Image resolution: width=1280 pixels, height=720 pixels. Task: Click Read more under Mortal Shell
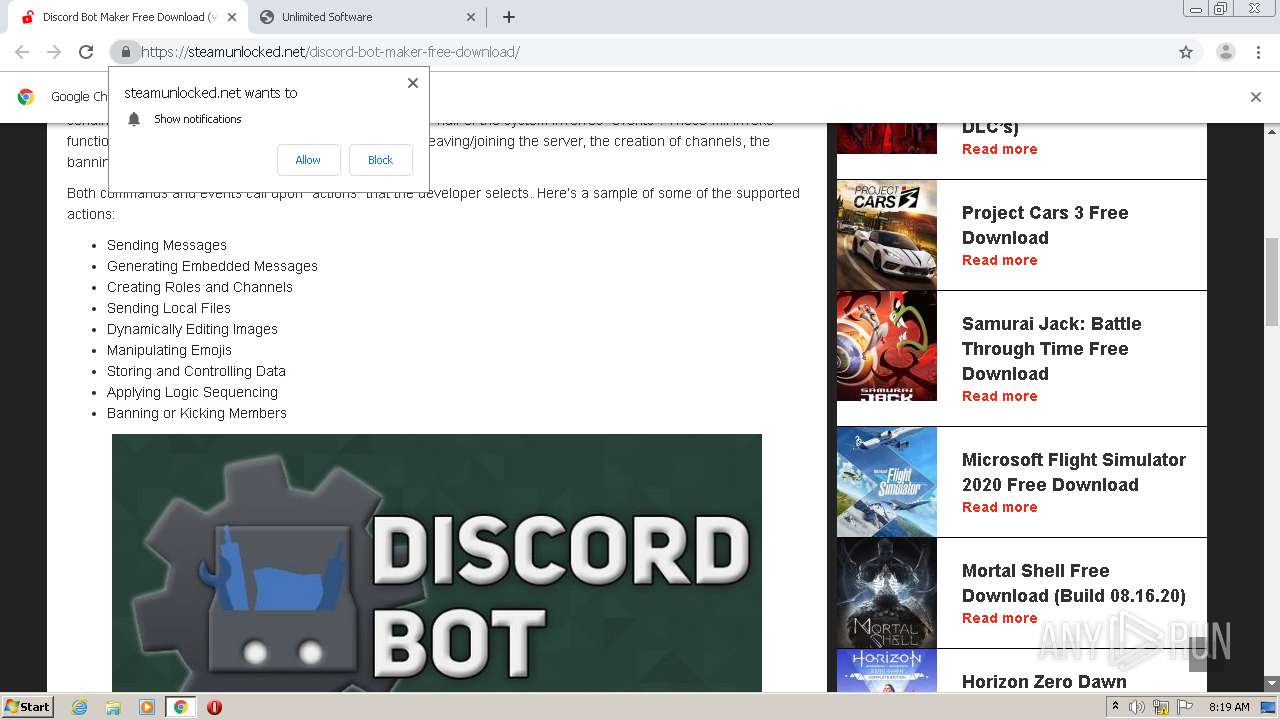[x=999, y=618]
